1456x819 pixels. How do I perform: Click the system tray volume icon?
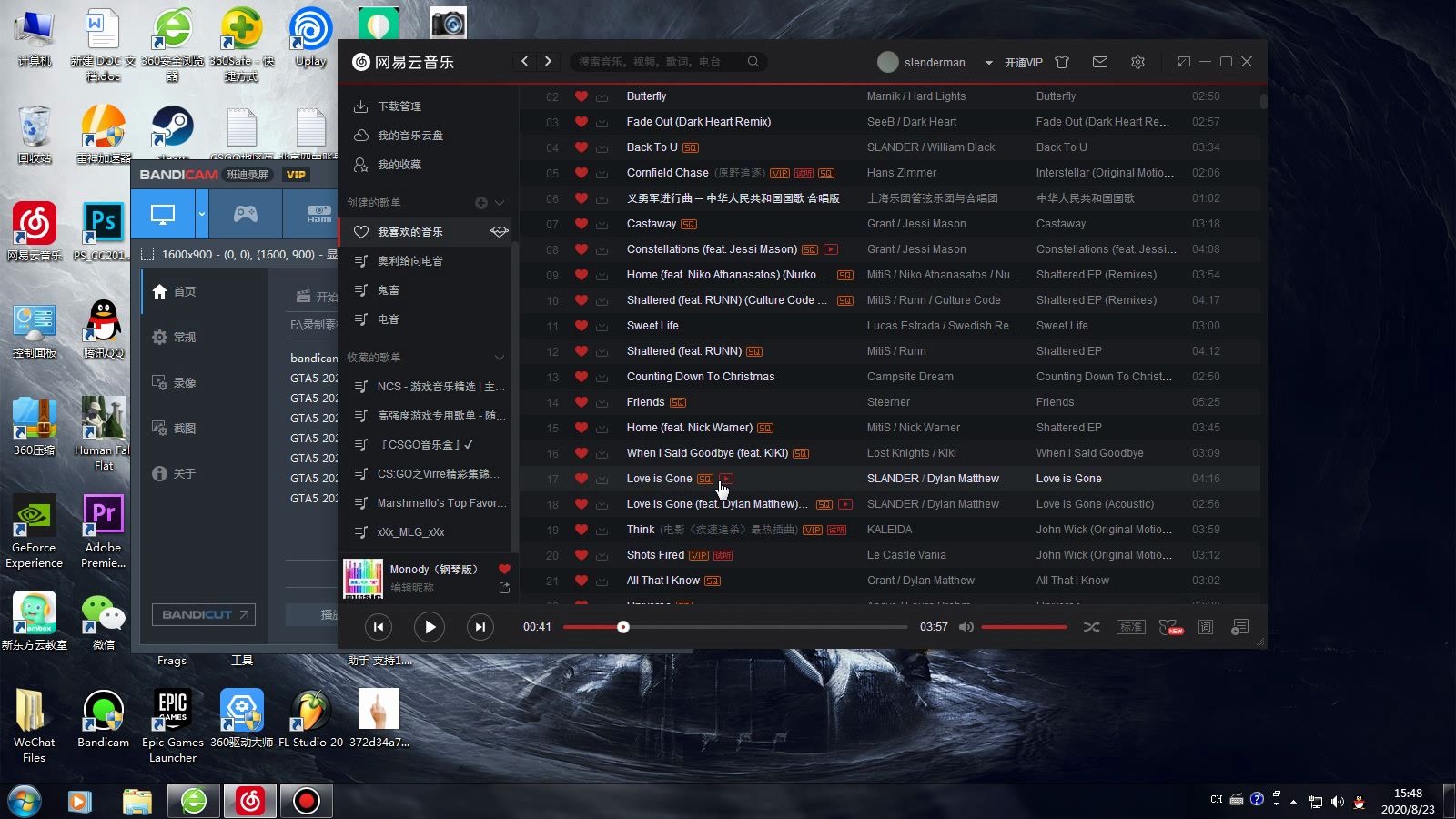point(1337,802)
